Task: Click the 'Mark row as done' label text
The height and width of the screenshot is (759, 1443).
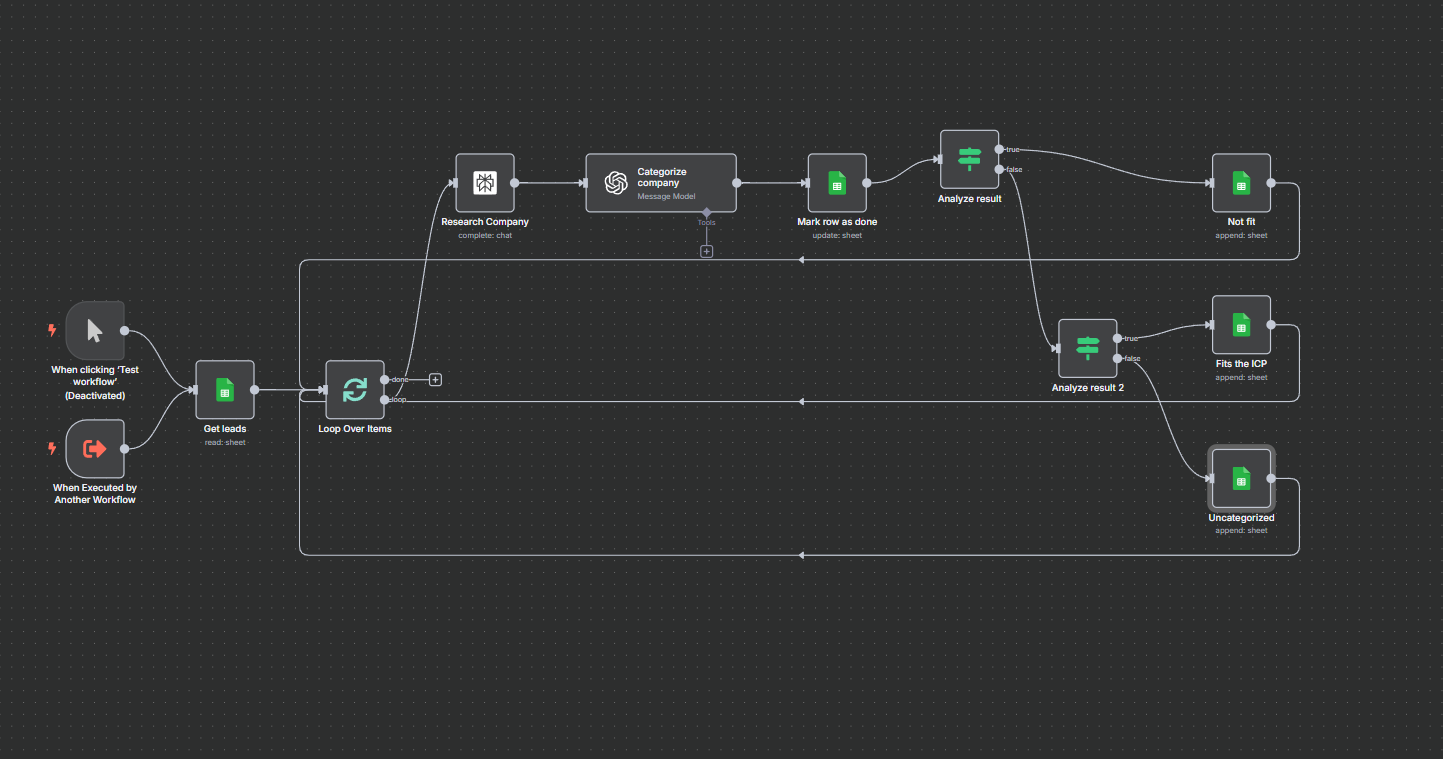Action: 837,222
